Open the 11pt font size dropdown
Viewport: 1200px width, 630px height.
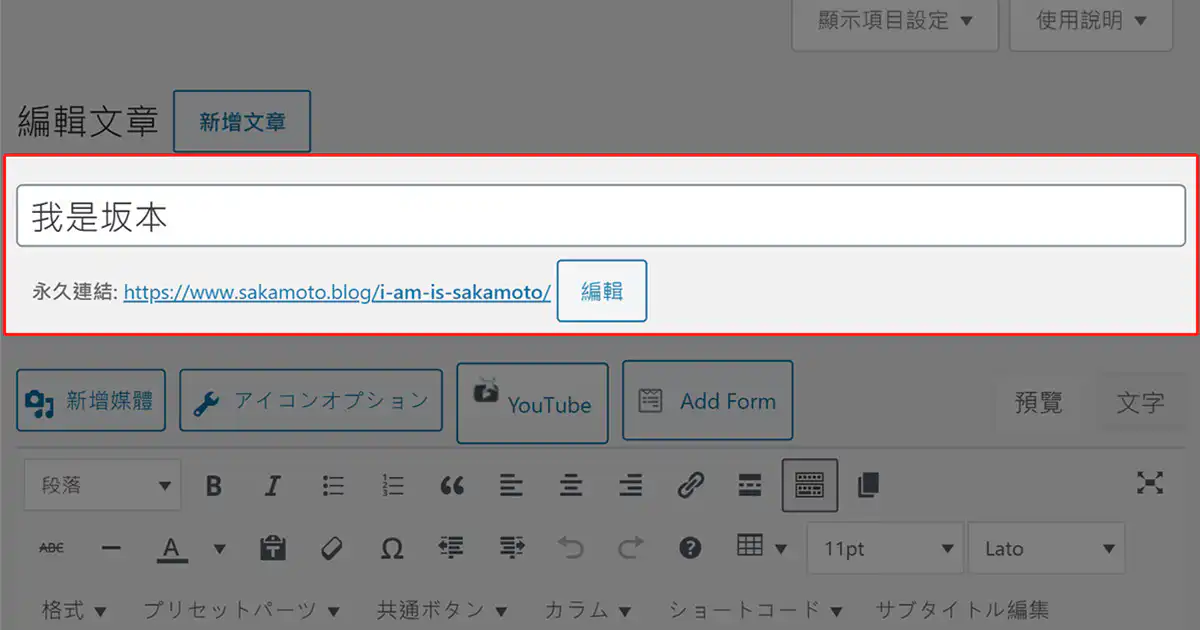(x=885, y=549)
